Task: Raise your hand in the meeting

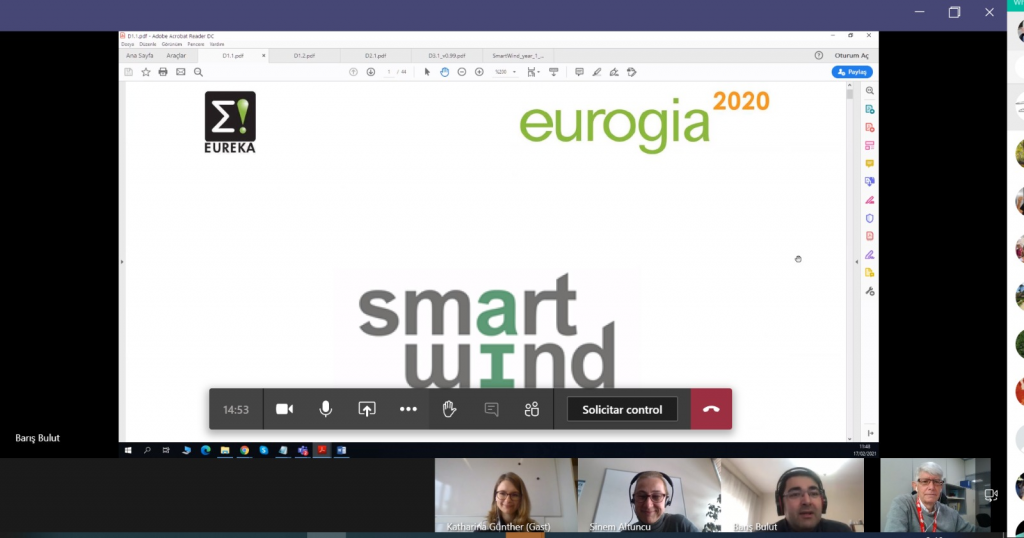Action: (450, 409)
